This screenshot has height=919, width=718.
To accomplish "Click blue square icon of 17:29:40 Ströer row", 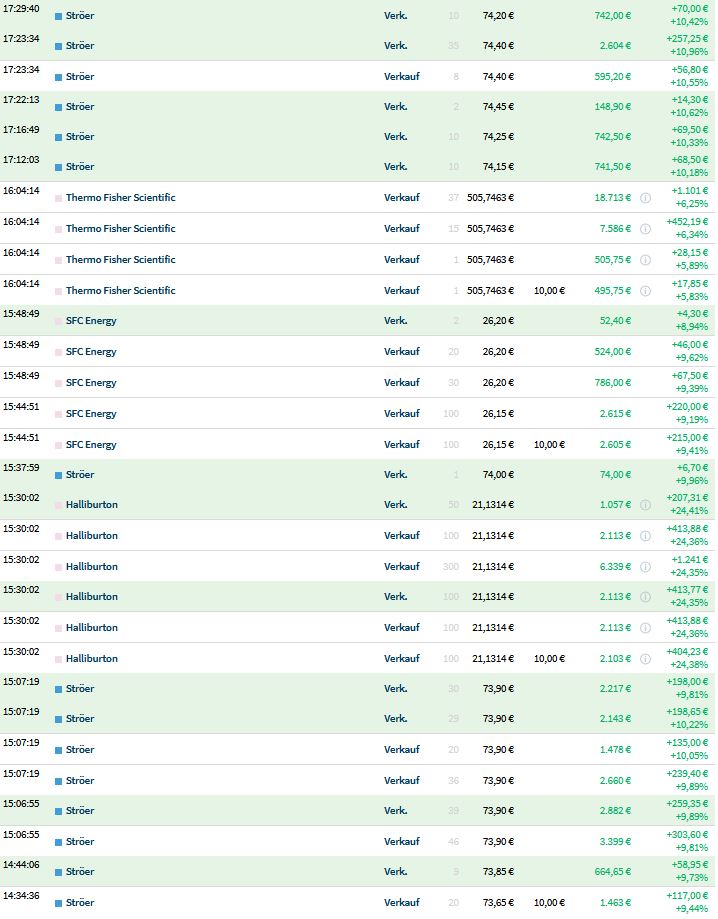I will pyautogui.click(x=58, y=17).
